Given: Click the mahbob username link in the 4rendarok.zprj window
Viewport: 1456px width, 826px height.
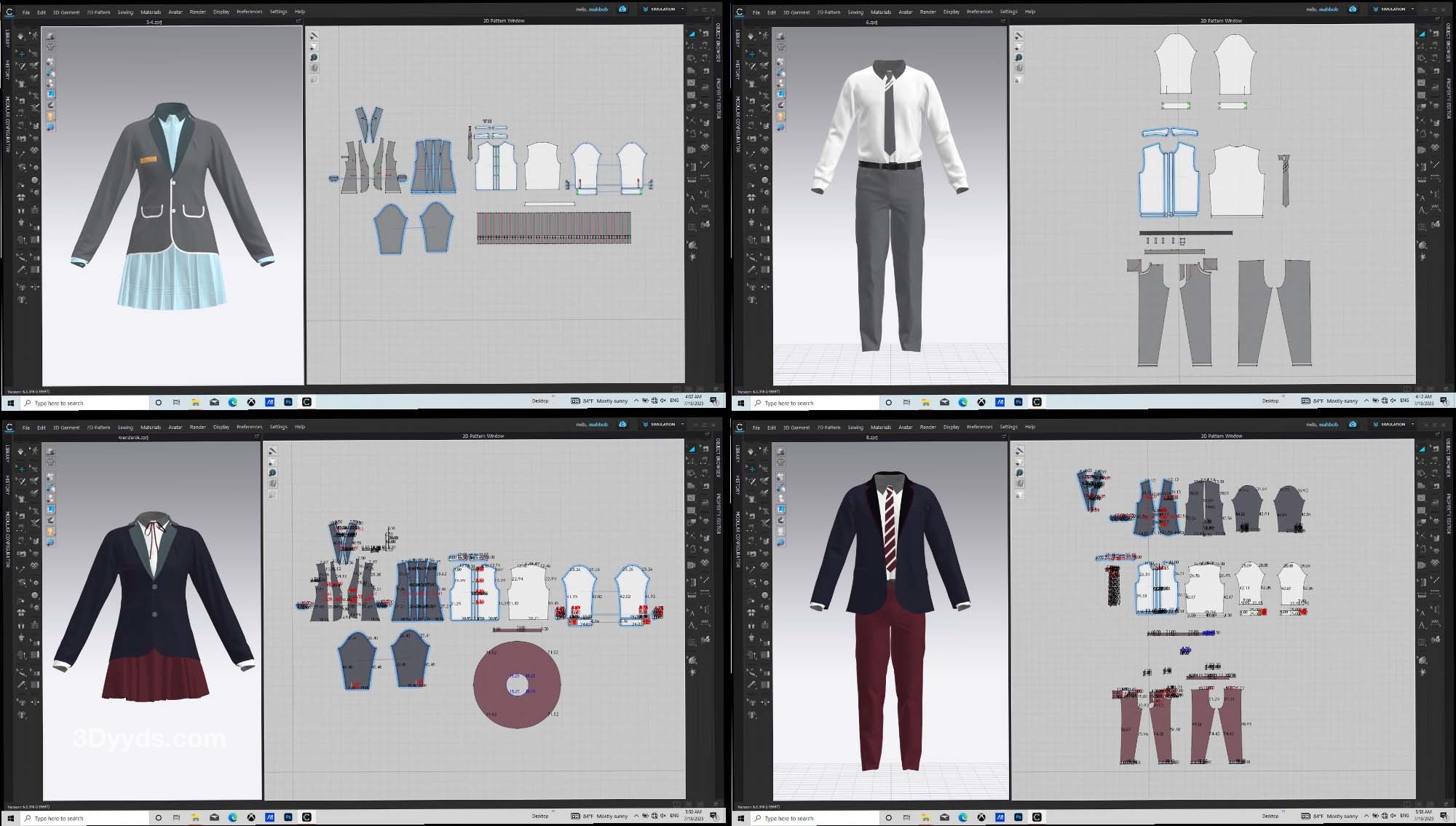Looking at the screenshot, I should tap(598, 425).
